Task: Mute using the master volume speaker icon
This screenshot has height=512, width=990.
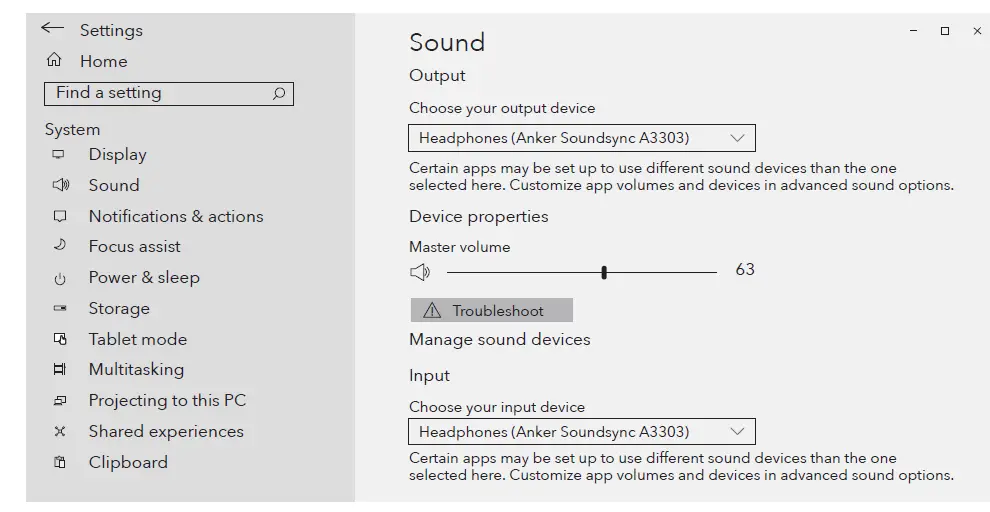Action: tap(420, 272)
